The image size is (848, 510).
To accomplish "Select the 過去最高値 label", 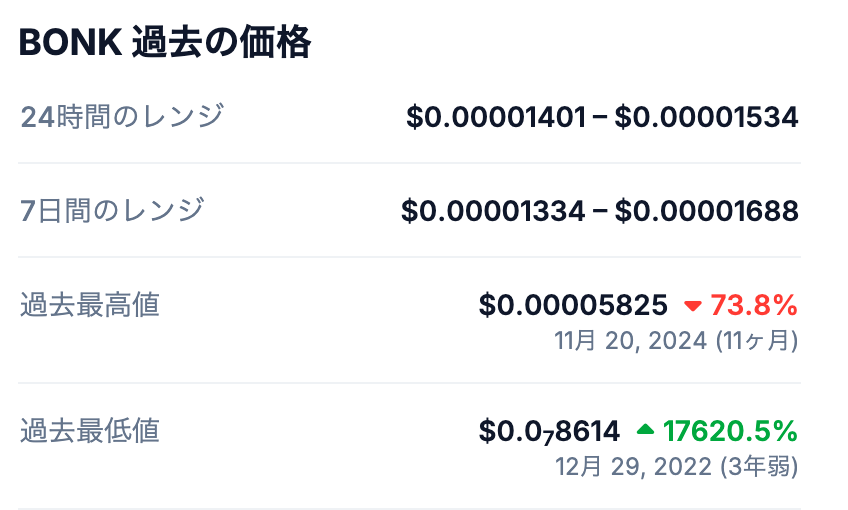I will (90, 304).
